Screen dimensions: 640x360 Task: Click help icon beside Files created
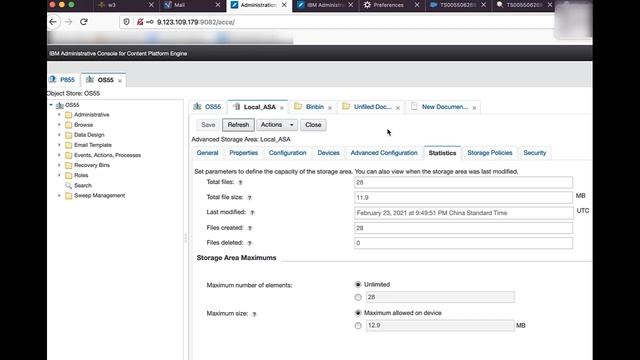[x=250, y=228]
